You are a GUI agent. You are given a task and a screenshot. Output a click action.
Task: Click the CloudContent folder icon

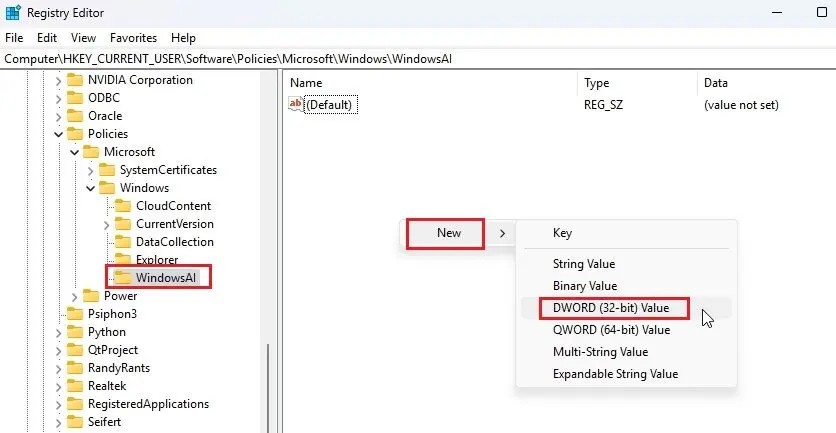pyautogui.click(x=122, y=206)
